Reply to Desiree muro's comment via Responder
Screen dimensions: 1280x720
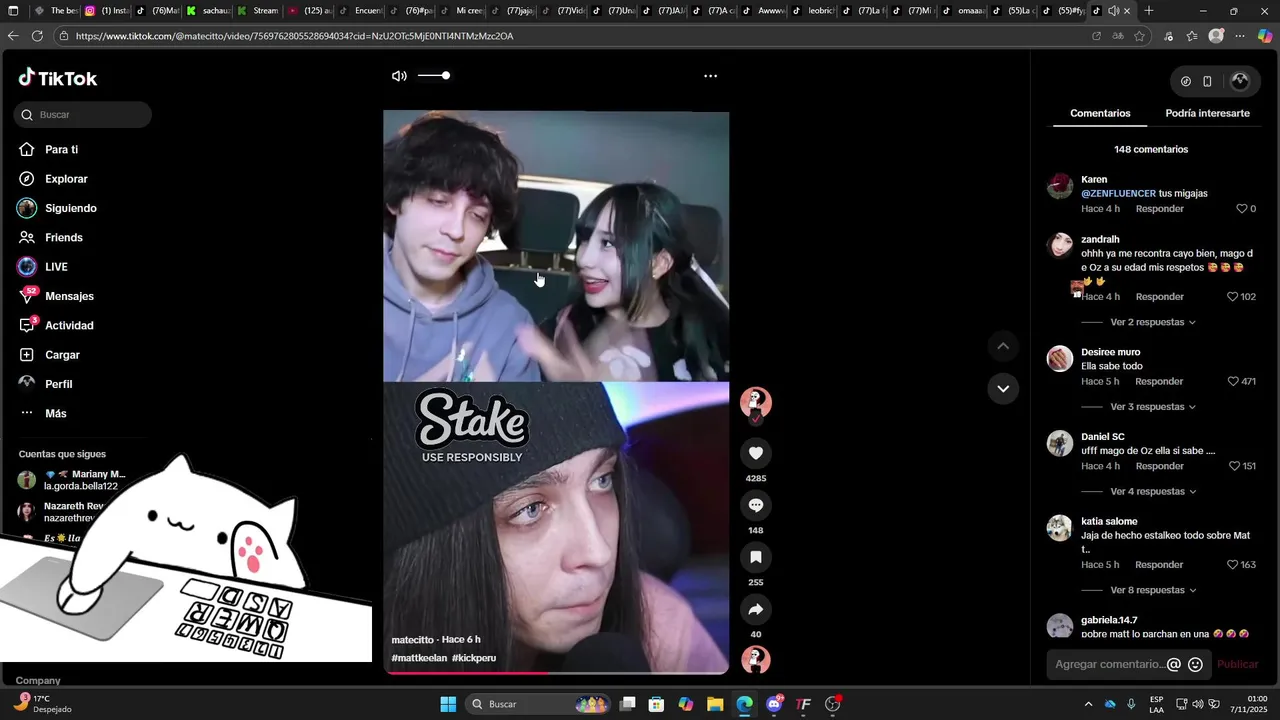[1159, 382]
